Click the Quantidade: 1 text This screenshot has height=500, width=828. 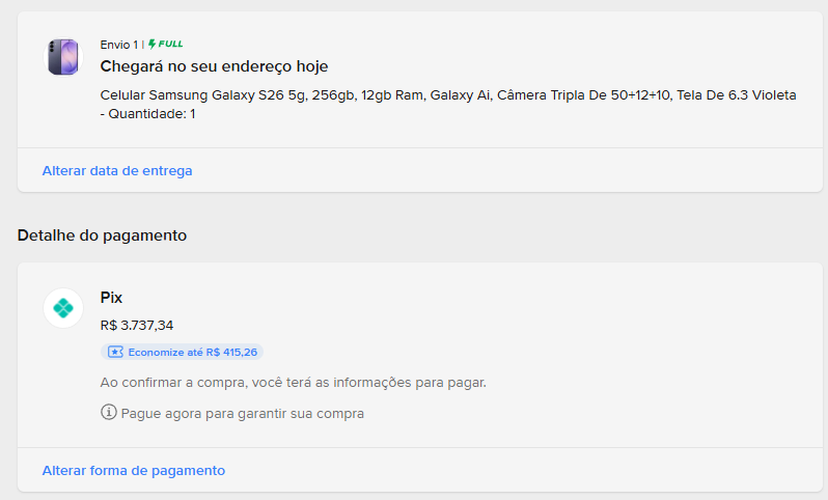(152, 114)
